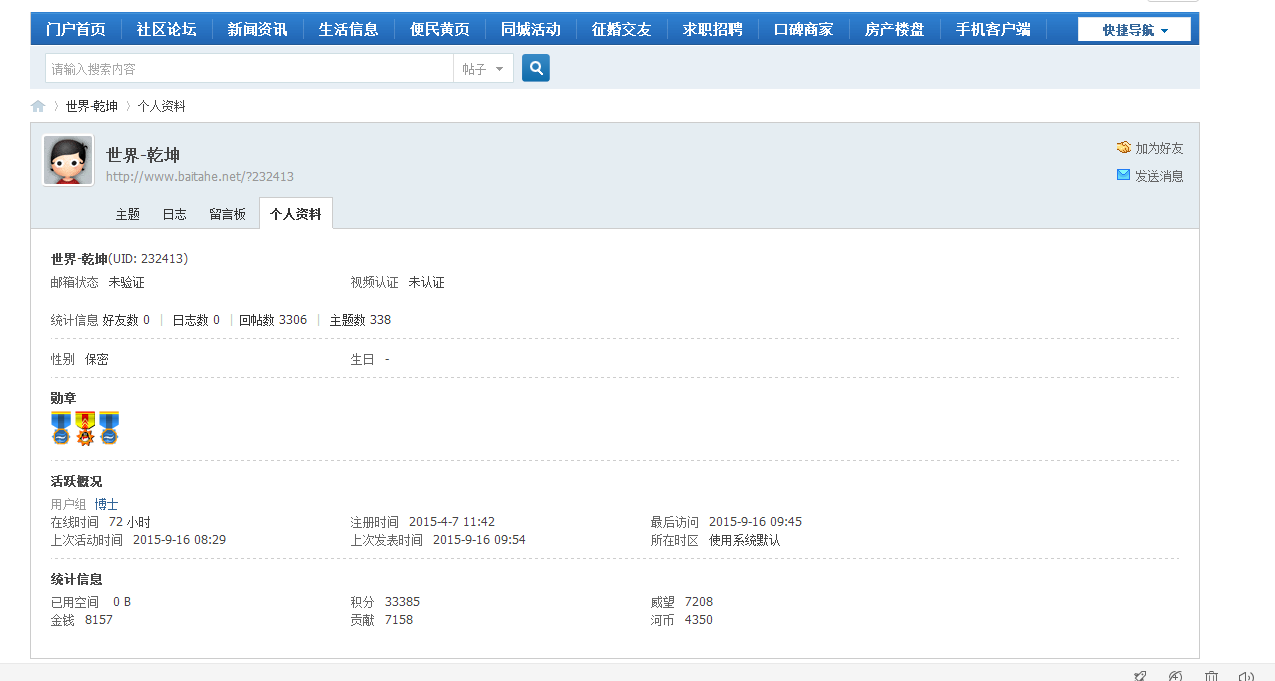Click the 保密 gender value

96,359
